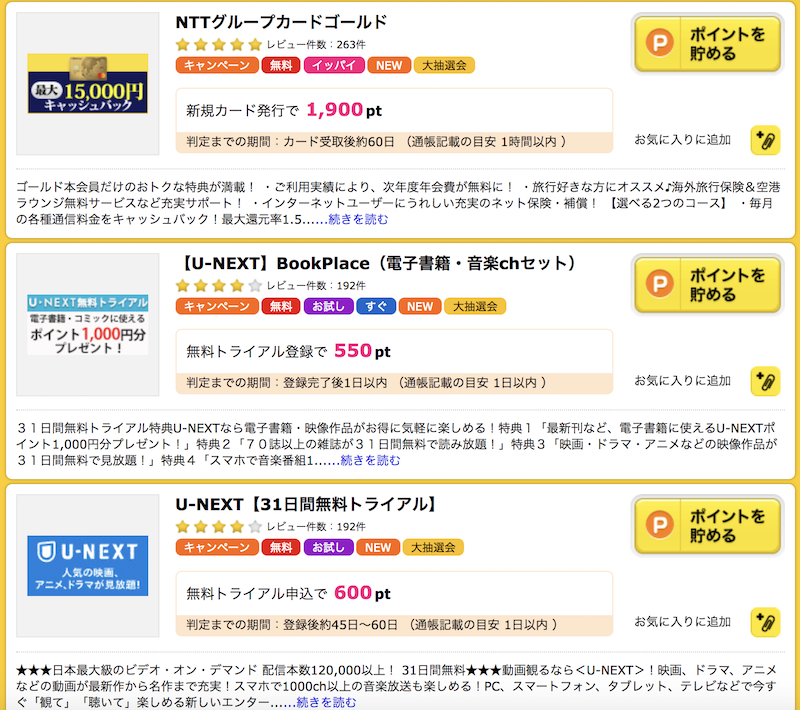
Task: Select 大抽選会 tag on U-NEXT 31日間 offer
Action: (x=433, y=547)
